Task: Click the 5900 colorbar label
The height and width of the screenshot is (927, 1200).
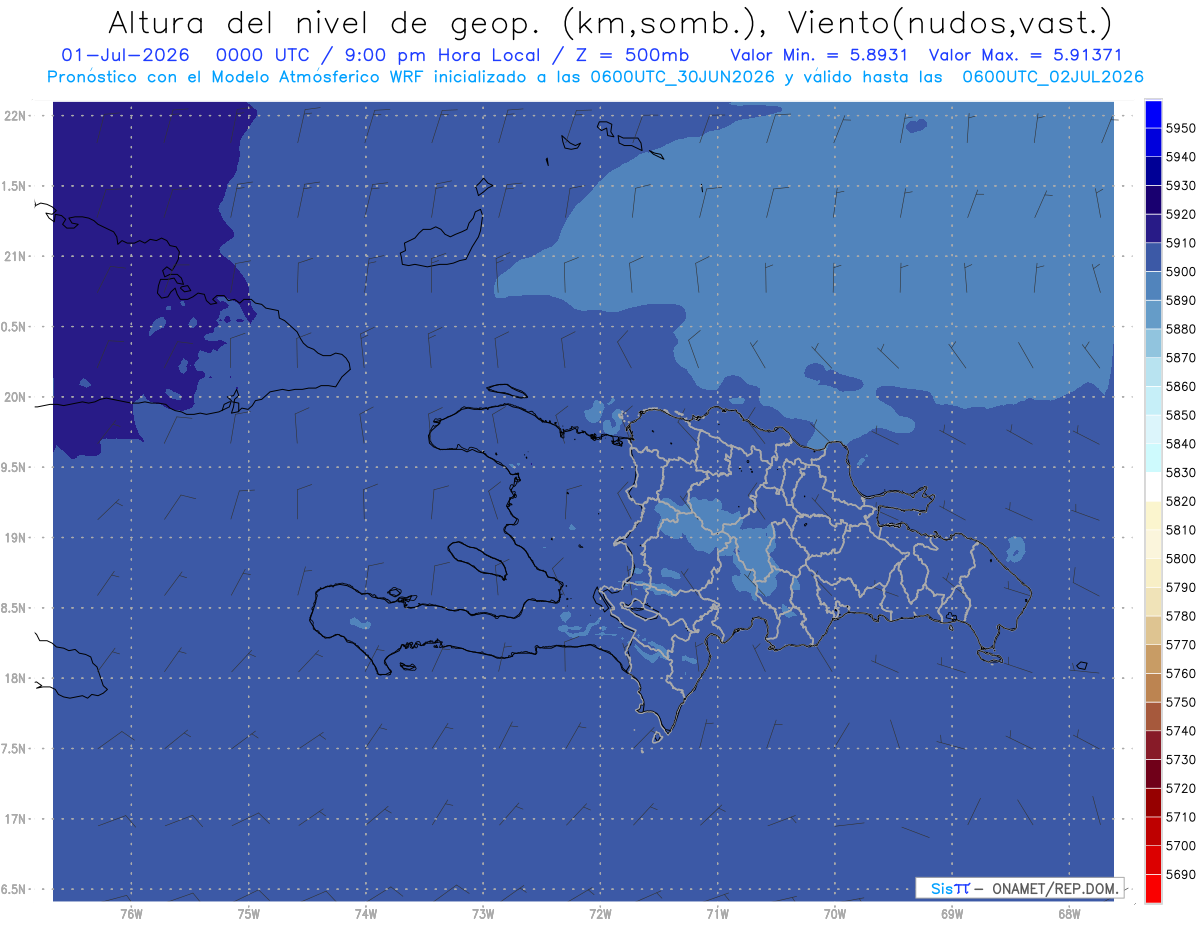Action: pyautogui.click(x=1181, y=272)
